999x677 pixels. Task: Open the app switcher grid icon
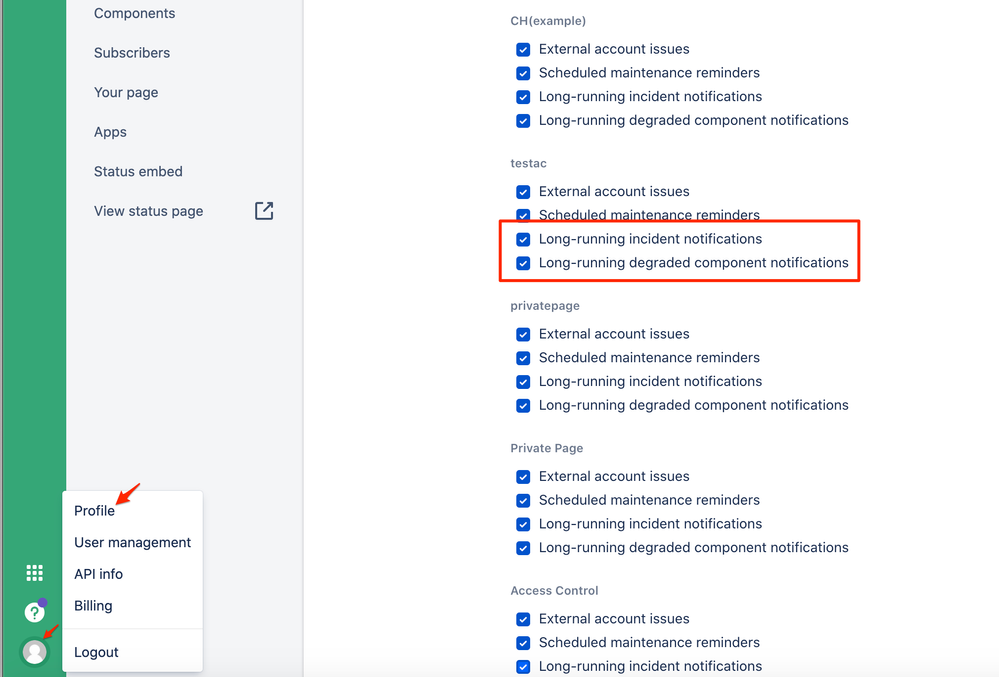click(34, 572)
